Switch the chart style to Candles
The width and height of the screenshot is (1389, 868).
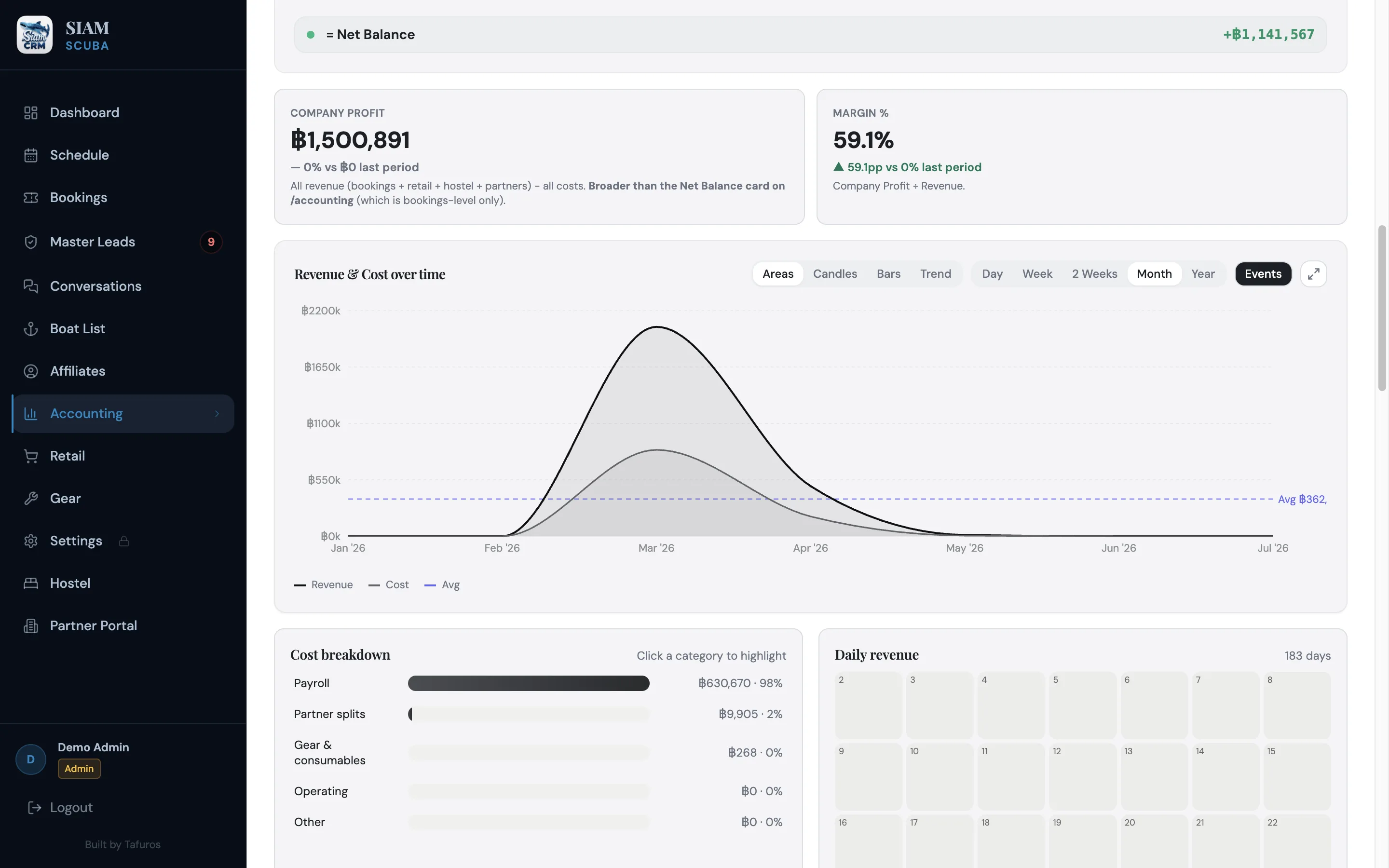click(834, 274)
